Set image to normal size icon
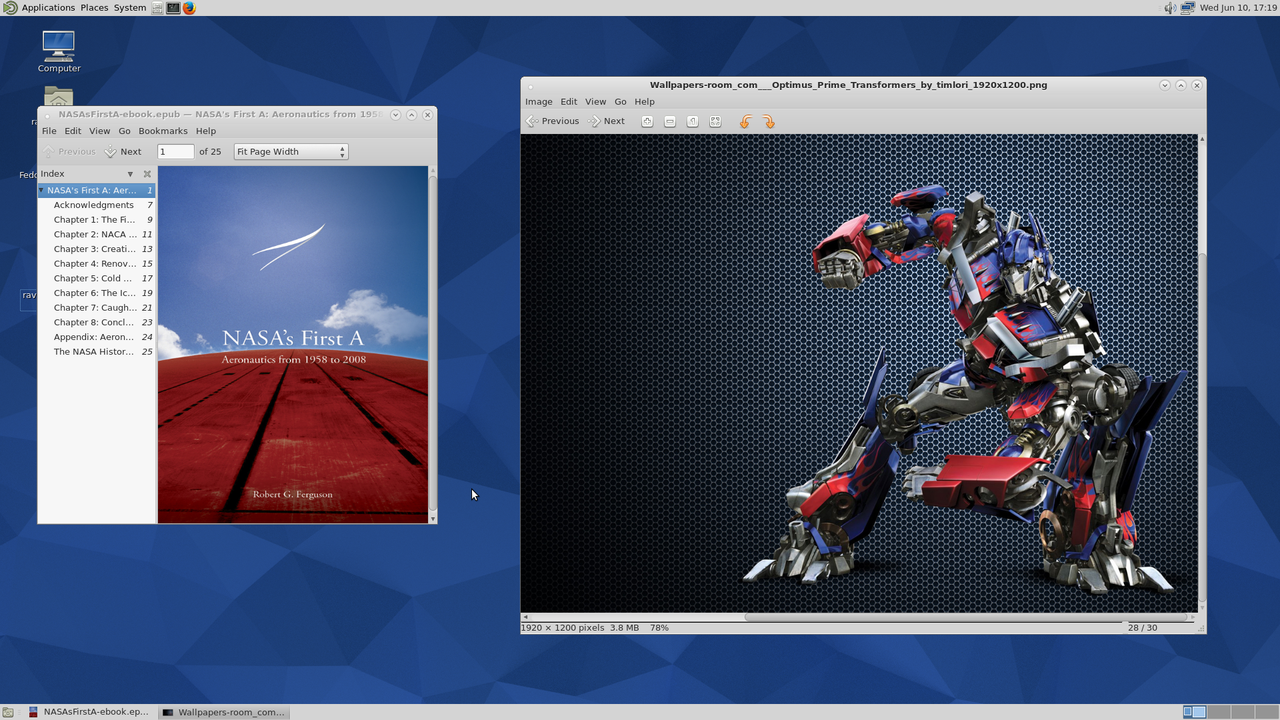The width and height of the screenshot is (1280, 720). click(692, 121)
